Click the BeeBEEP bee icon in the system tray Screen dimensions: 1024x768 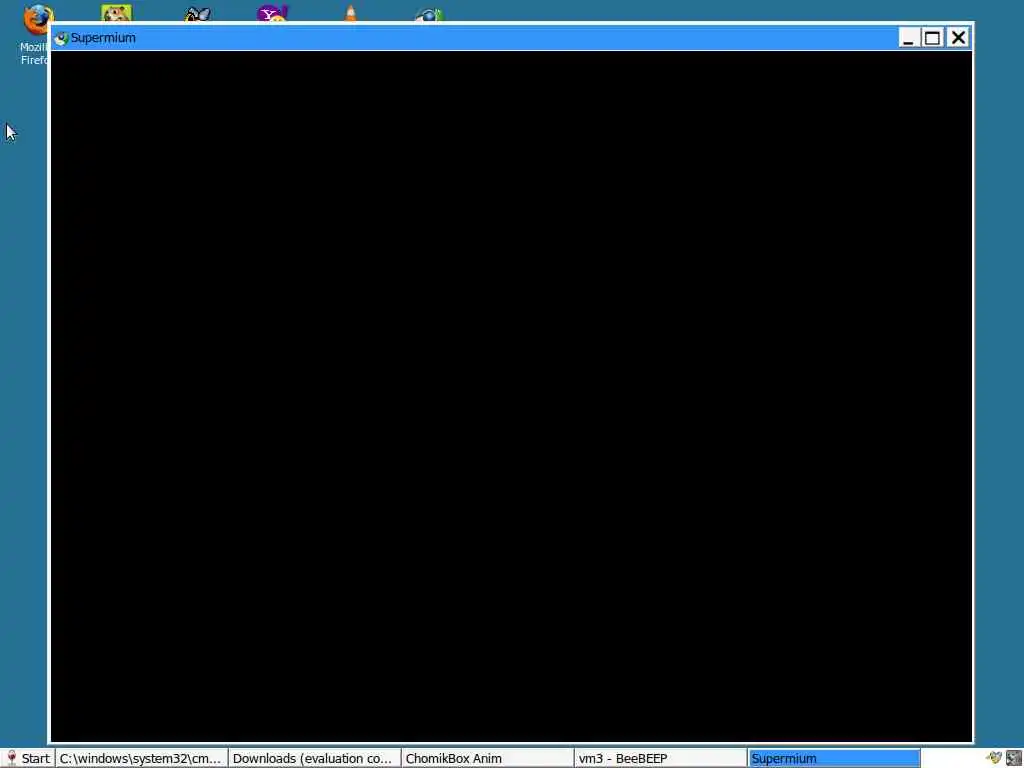click(x=994, y=758)
